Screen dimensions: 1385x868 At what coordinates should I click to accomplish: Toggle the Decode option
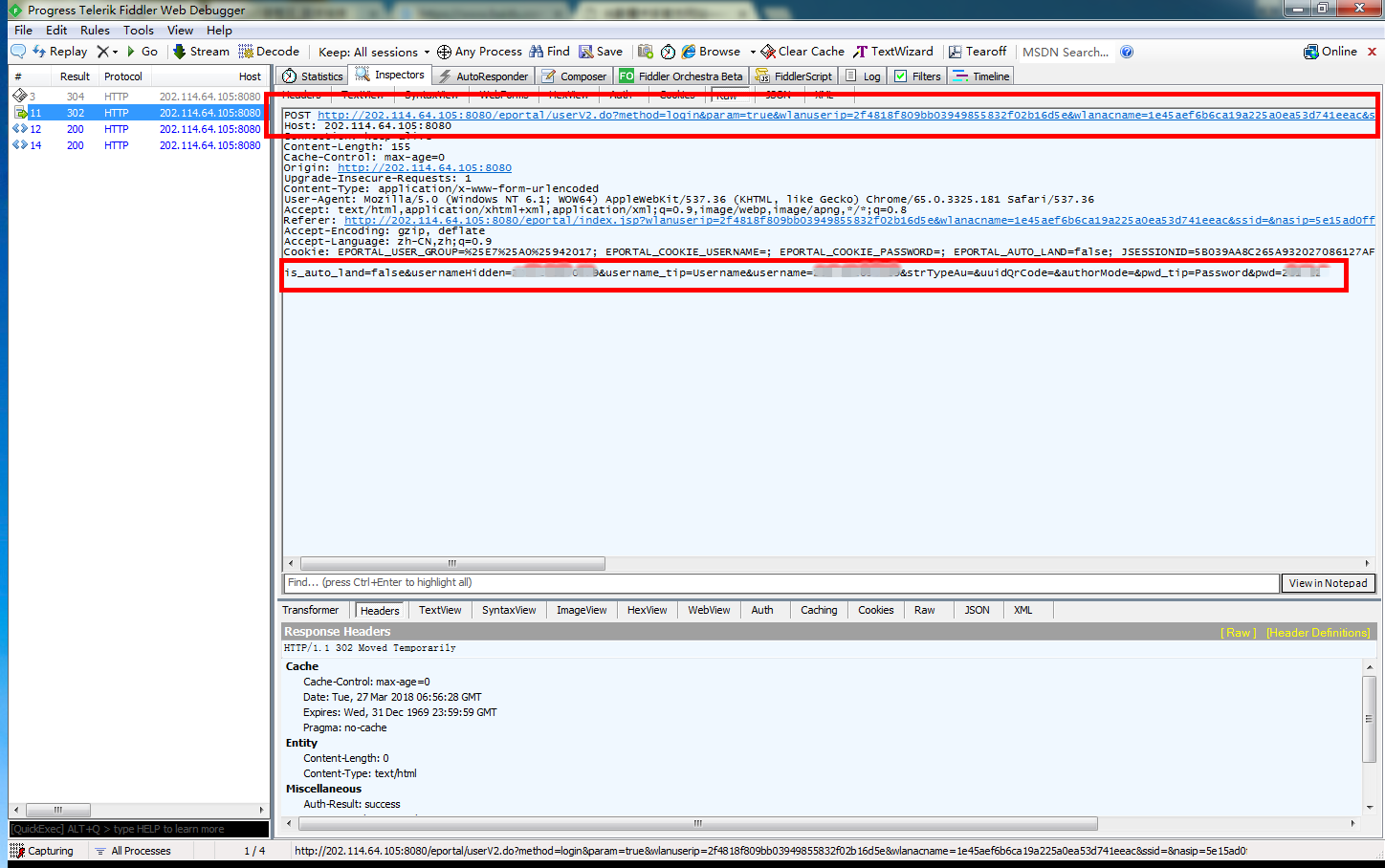[269, 52]
